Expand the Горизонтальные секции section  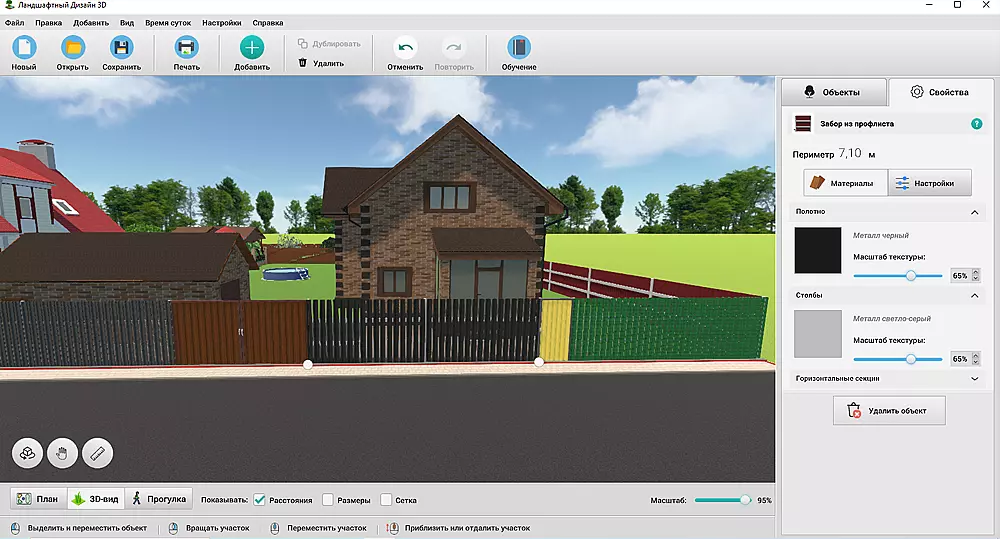coord(974,379)
